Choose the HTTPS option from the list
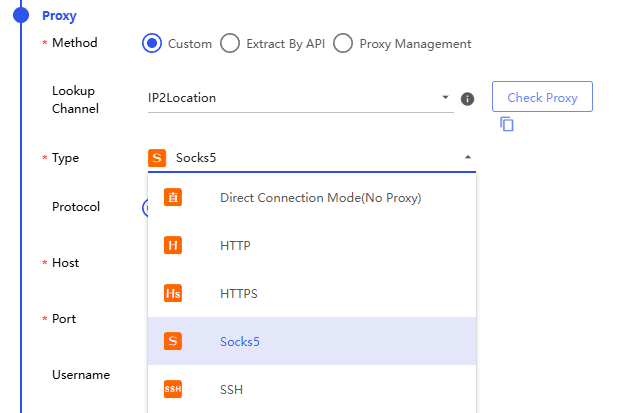Image resolution: width=634 pixels, height=413 pixels. click(x=312, y=293)
